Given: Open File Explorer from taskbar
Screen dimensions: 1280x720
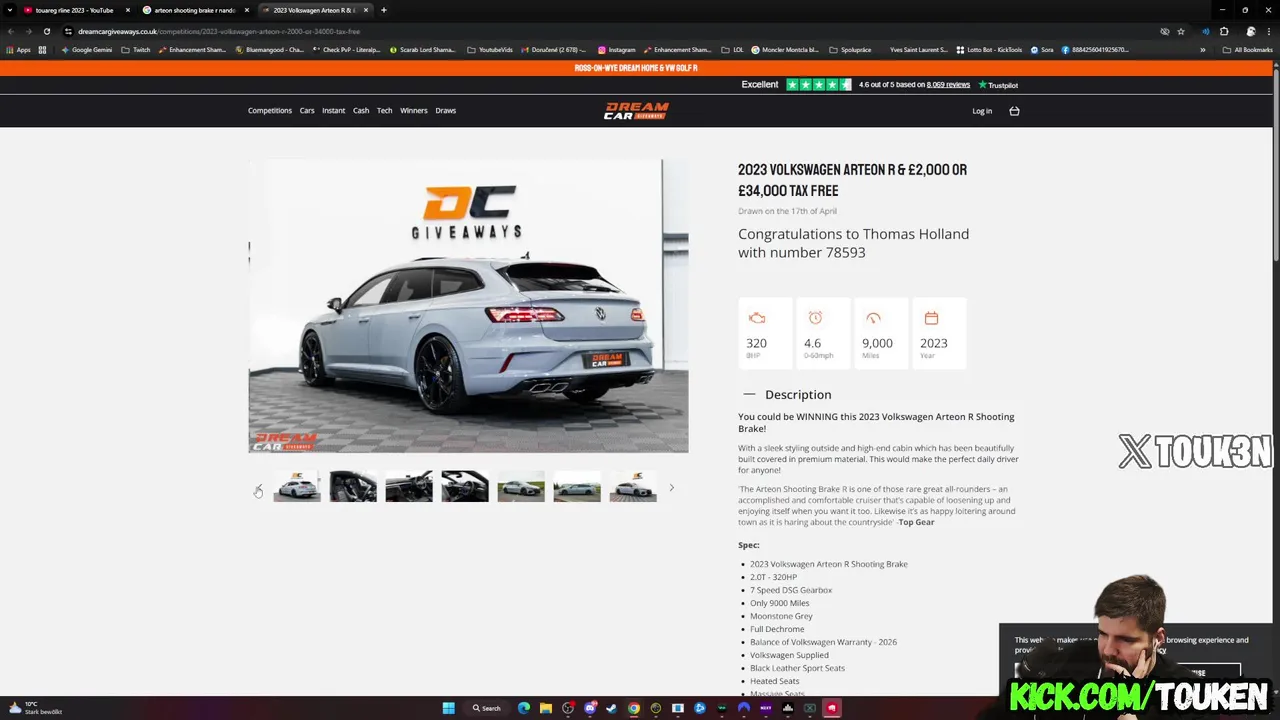Looking at the screenshot, I should point(545,708).
